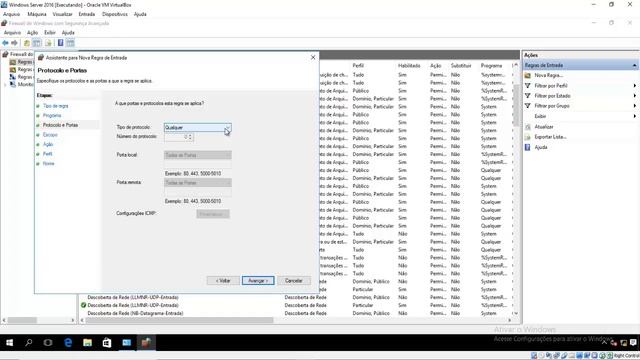The height and width of the screenshot is (360, 640).
Task: Click the disabled Porta local combo box
Action: [198, 155]
